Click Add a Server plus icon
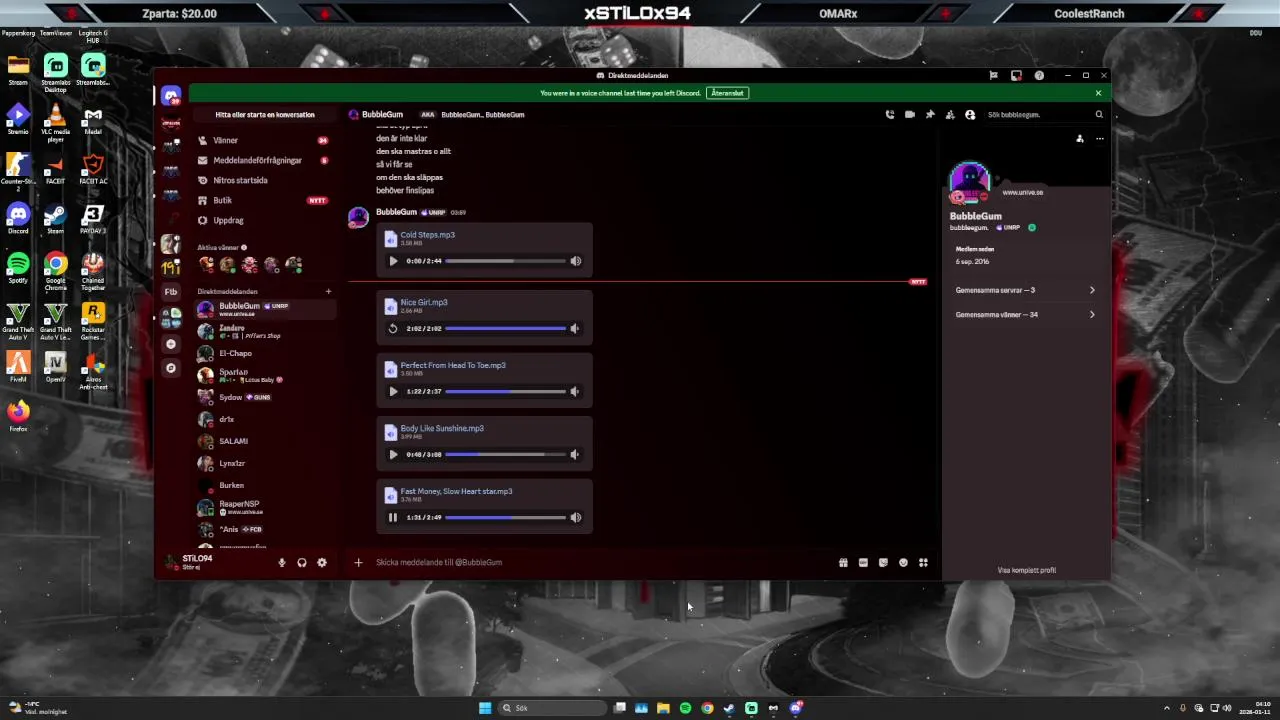 (171, 344)
